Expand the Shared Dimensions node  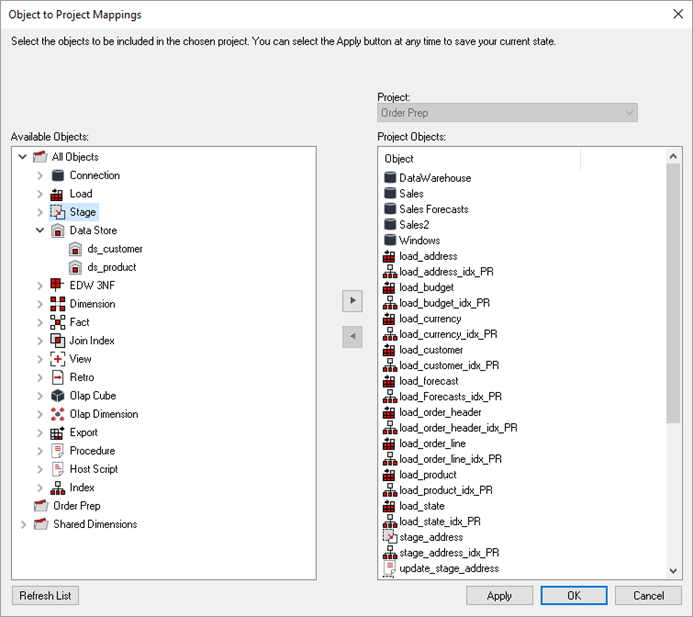(x=23, y=525)
